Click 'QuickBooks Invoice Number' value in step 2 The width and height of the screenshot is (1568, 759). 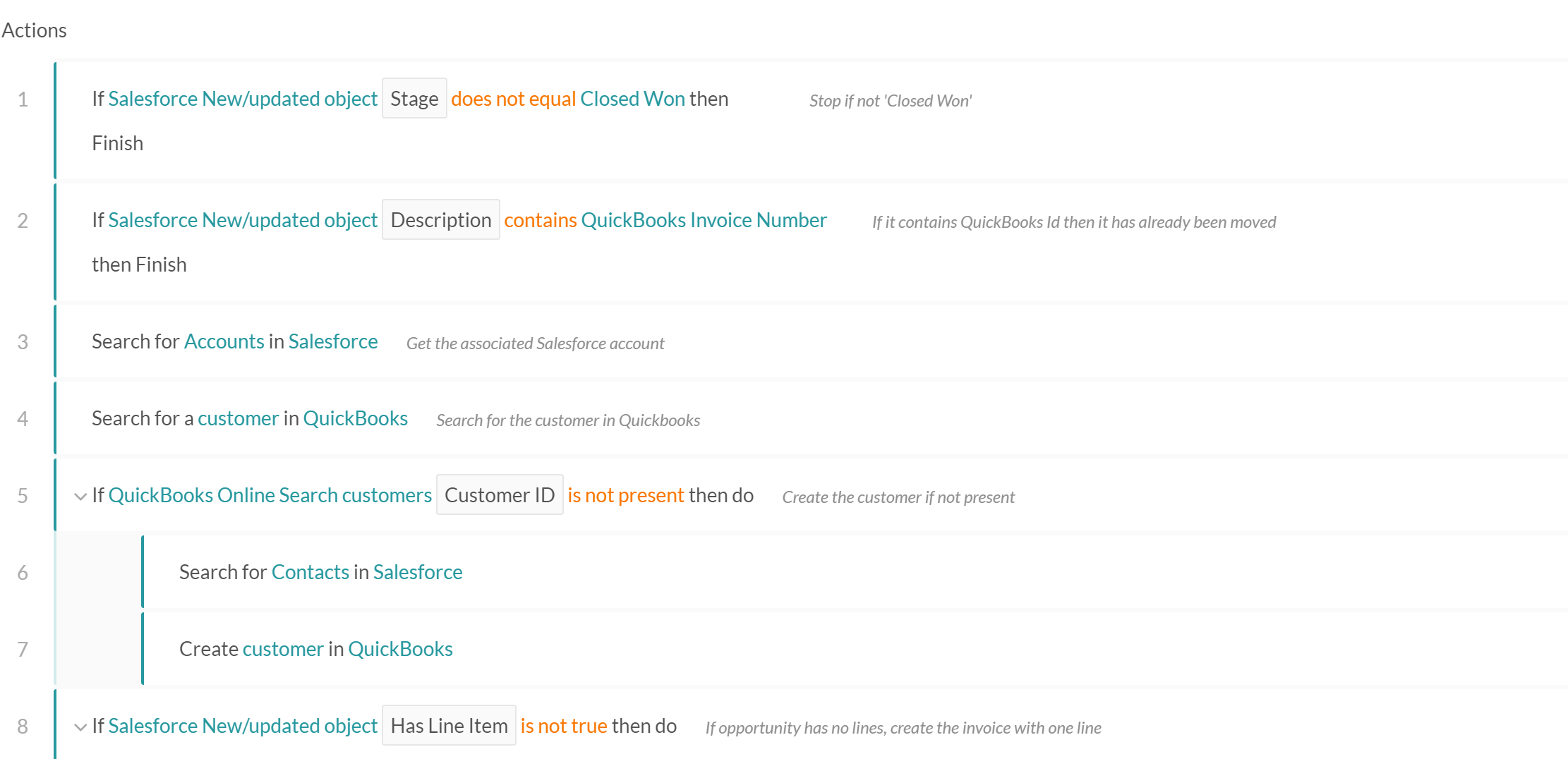click(704, 221)
